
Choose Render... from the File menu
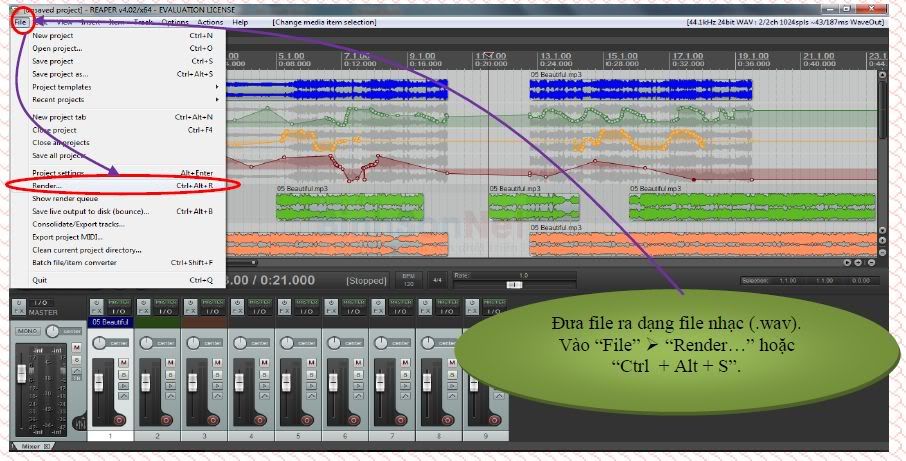47,185
